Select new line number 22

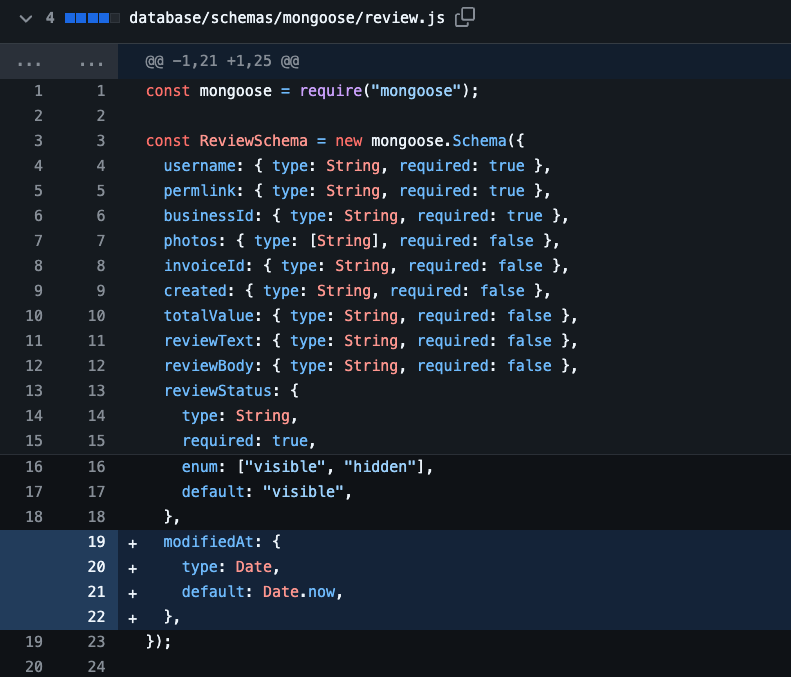[96, 617]
